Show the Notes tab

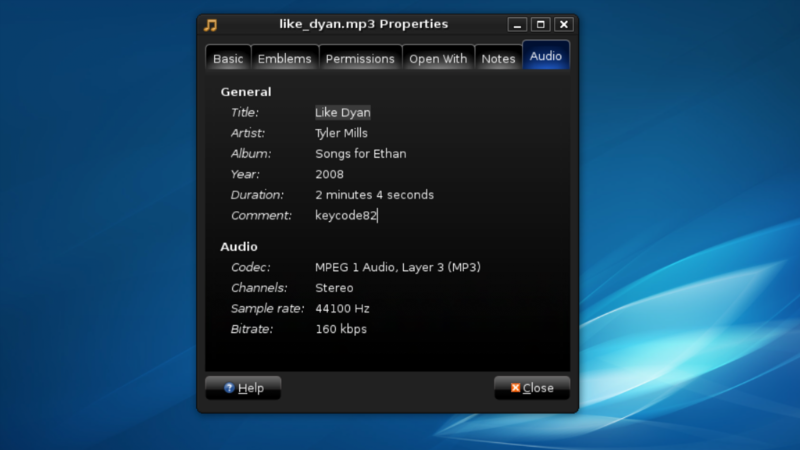(x=498, y=59)
